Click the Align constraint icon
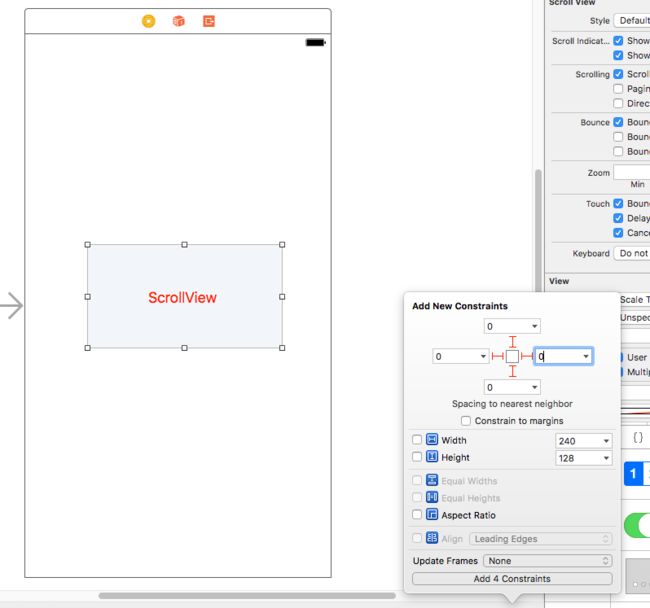 432,538
